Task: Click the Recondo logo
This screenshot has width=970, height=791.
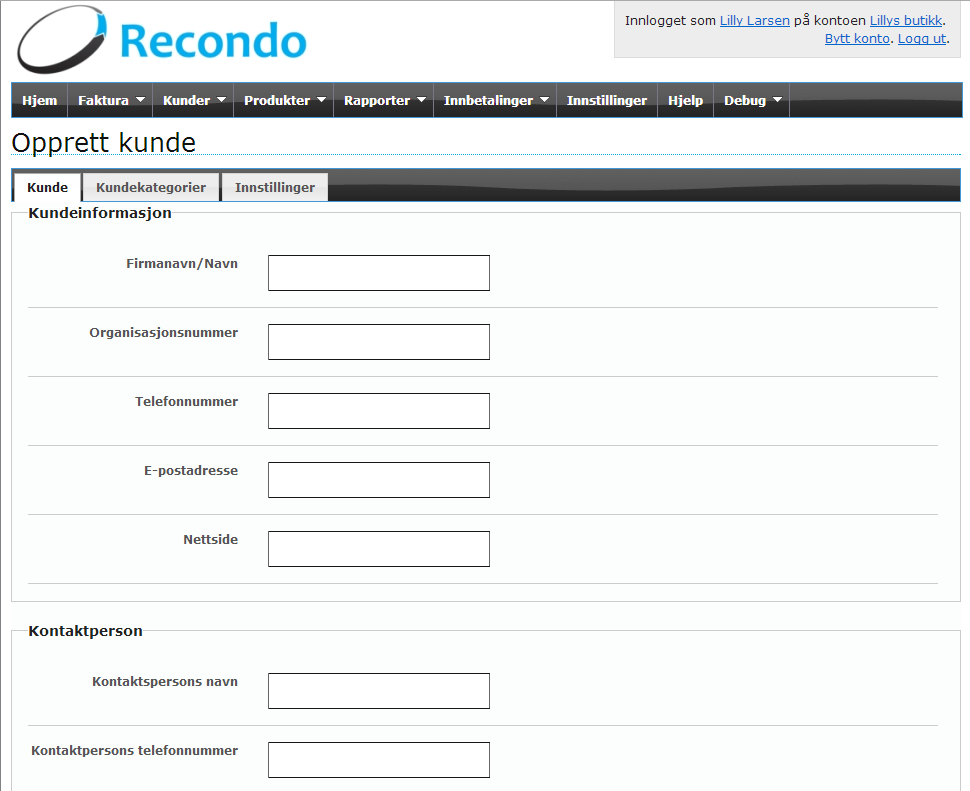Action: click(x=162, y=40)
